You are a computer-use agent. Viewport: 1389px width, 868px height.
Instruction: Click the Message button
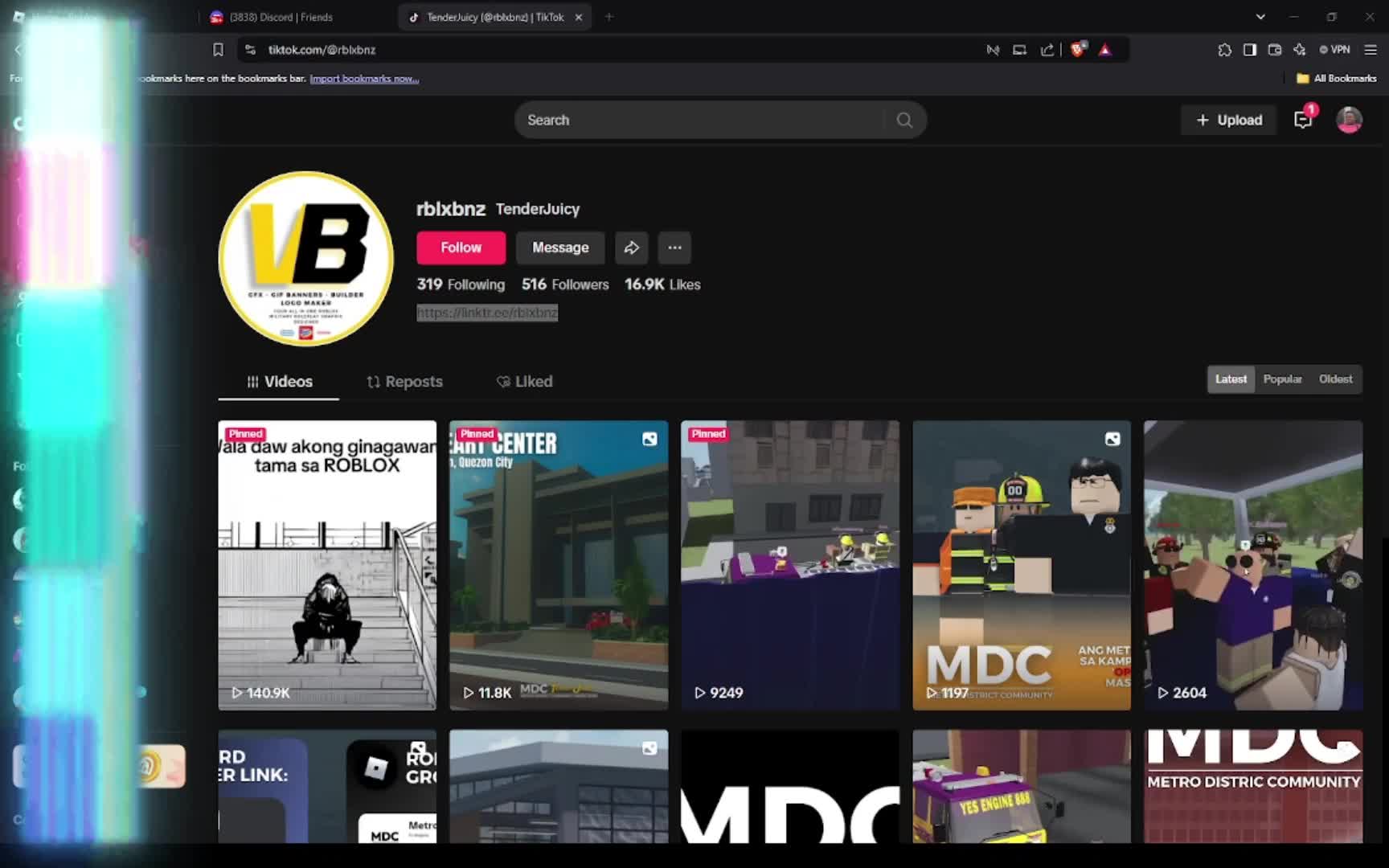pyautogui.click(x=560, y=248)
